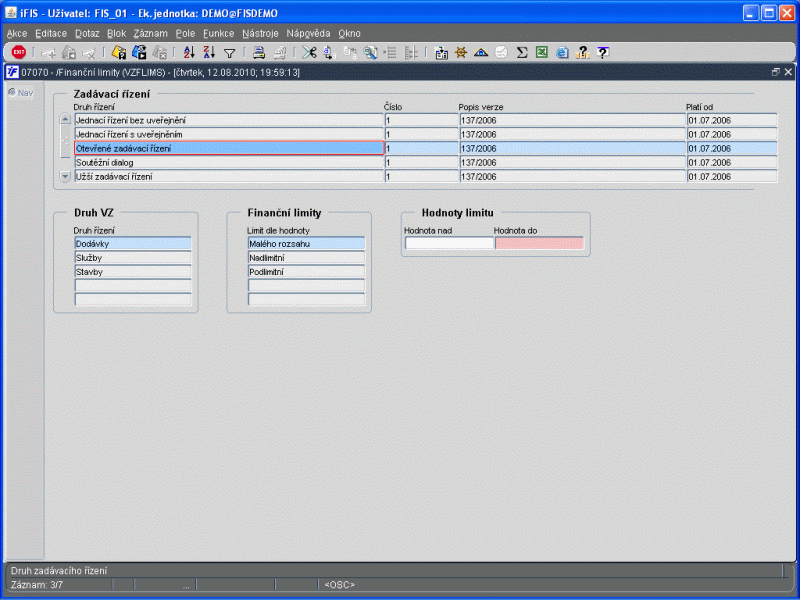800x600 pixels.
Task: Select row Soutěžní dialog
Action: (x=229, y=163)
